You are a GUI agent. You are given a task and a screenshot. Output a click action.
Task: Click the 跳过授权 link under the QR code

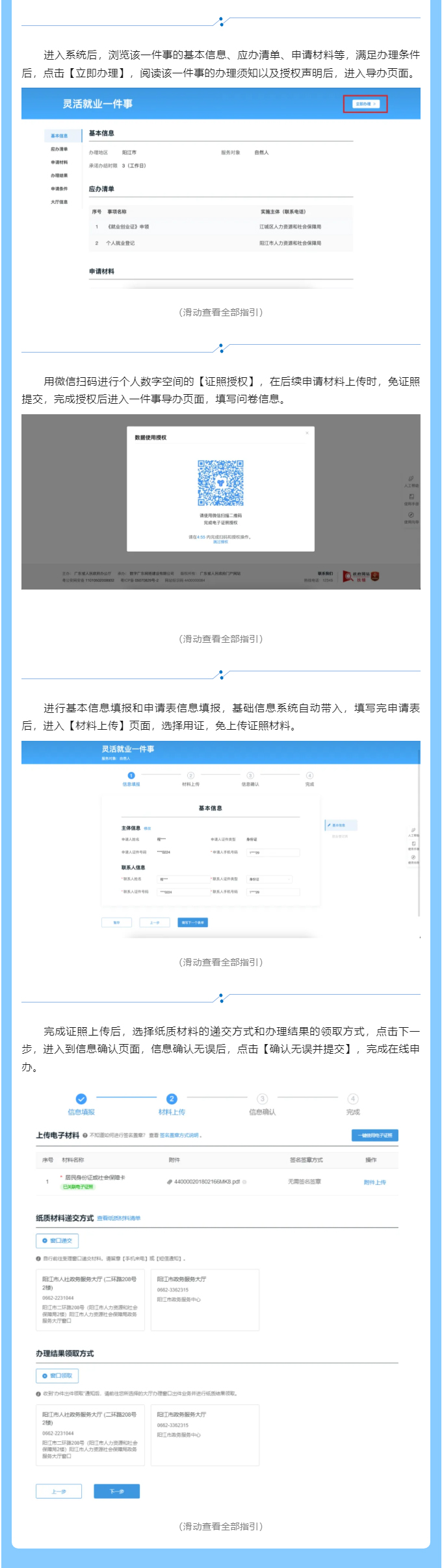[221, 541]
